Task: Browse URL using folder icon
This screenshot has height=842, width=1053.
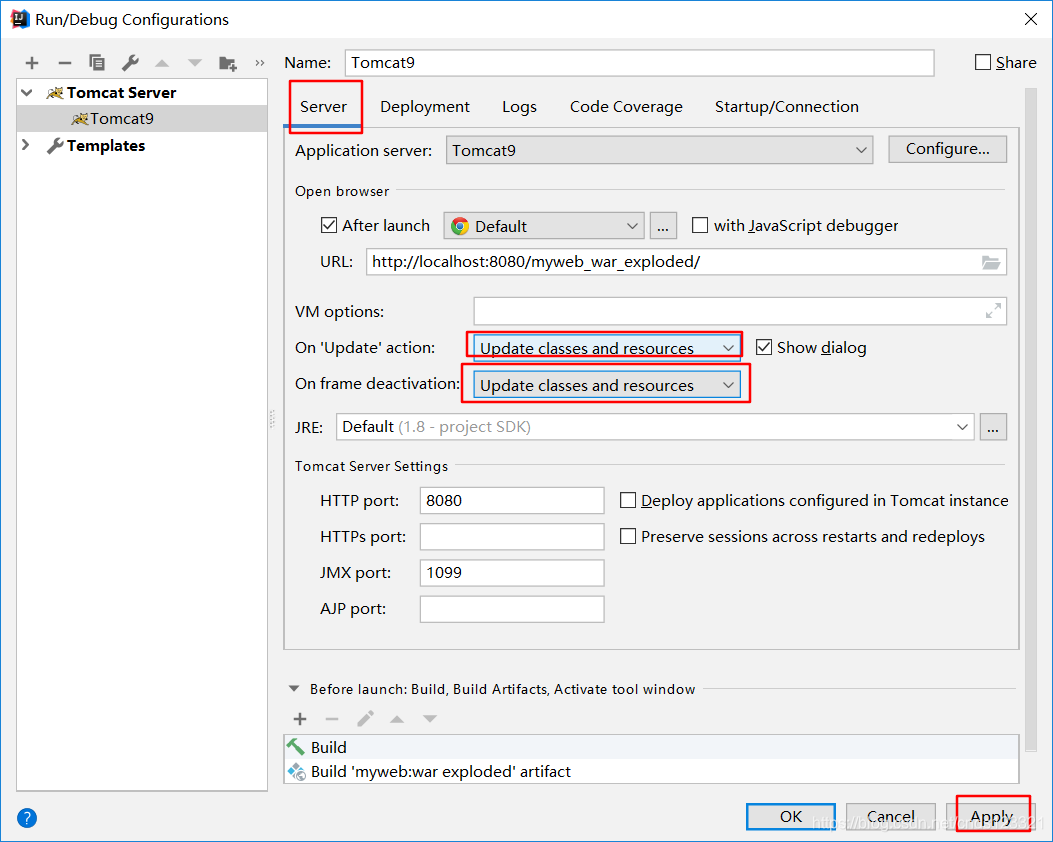Action: pos(991,263)
